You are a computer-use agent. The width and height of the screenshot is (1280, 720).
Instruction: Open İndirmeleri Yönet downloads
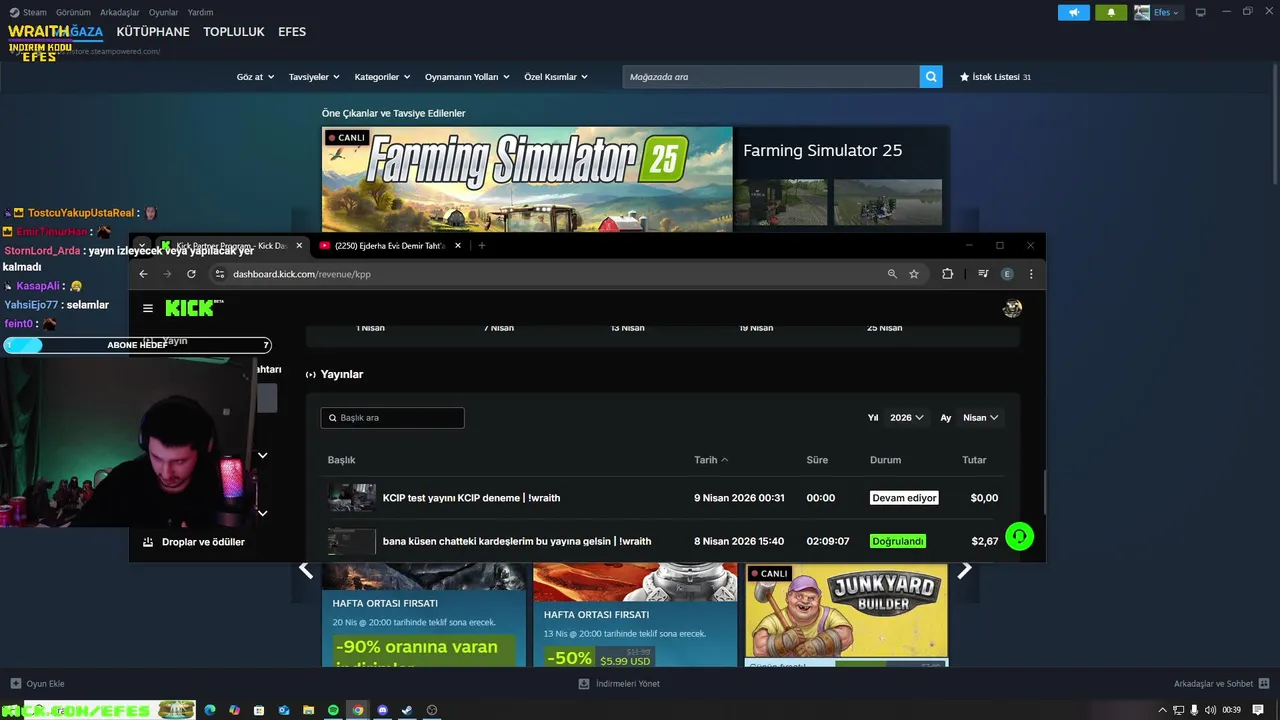tap(619, 684)
